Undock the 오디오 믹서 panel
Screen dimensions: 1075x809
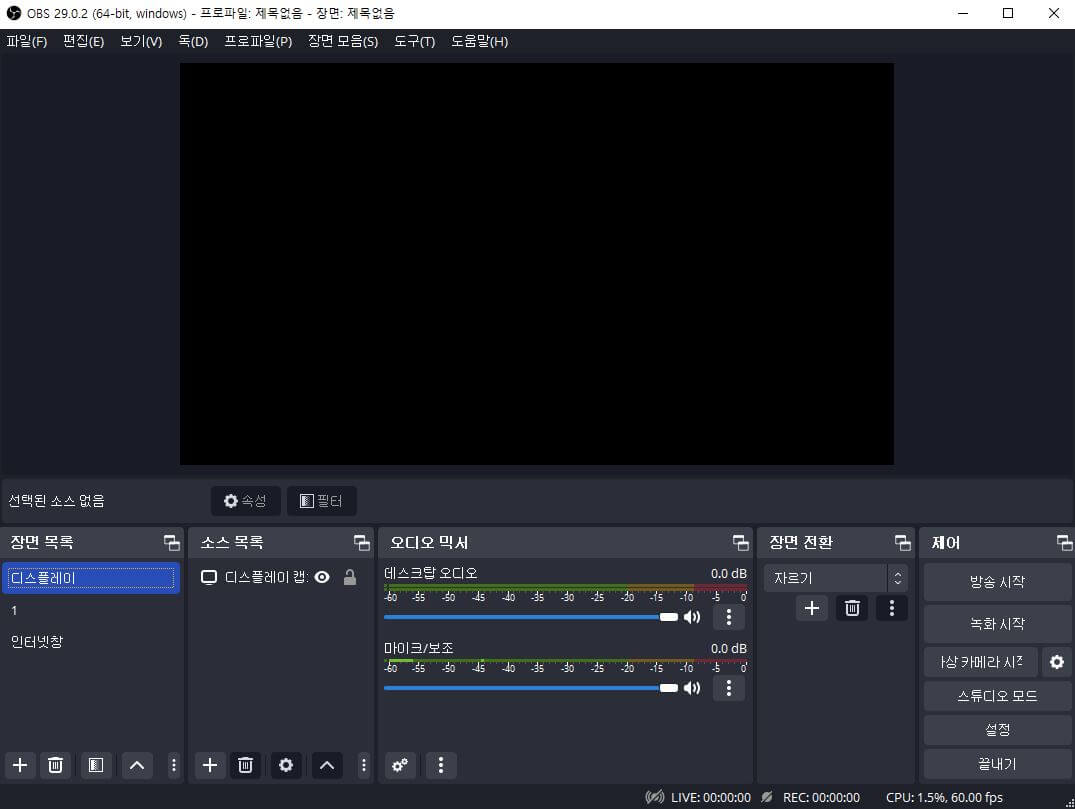click(740, 543)
